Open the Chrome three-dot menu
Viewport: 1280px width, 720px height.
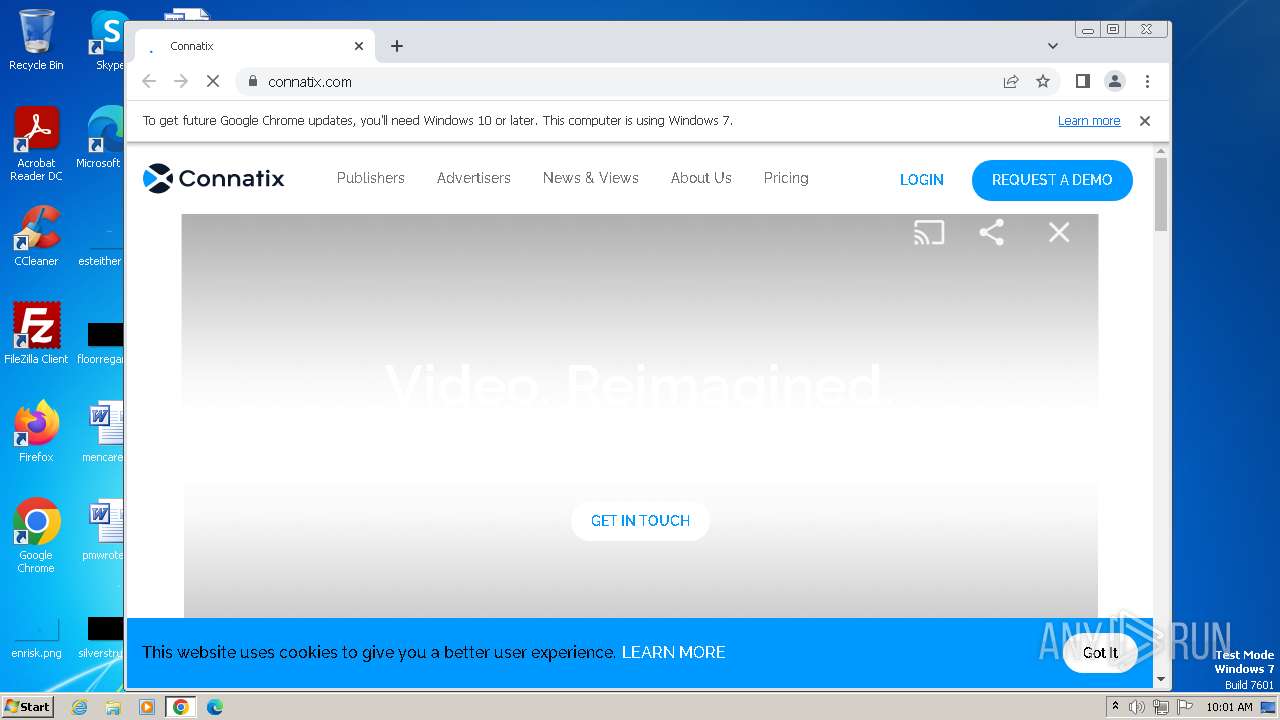pyautogui.click(x=1147, y=82)
